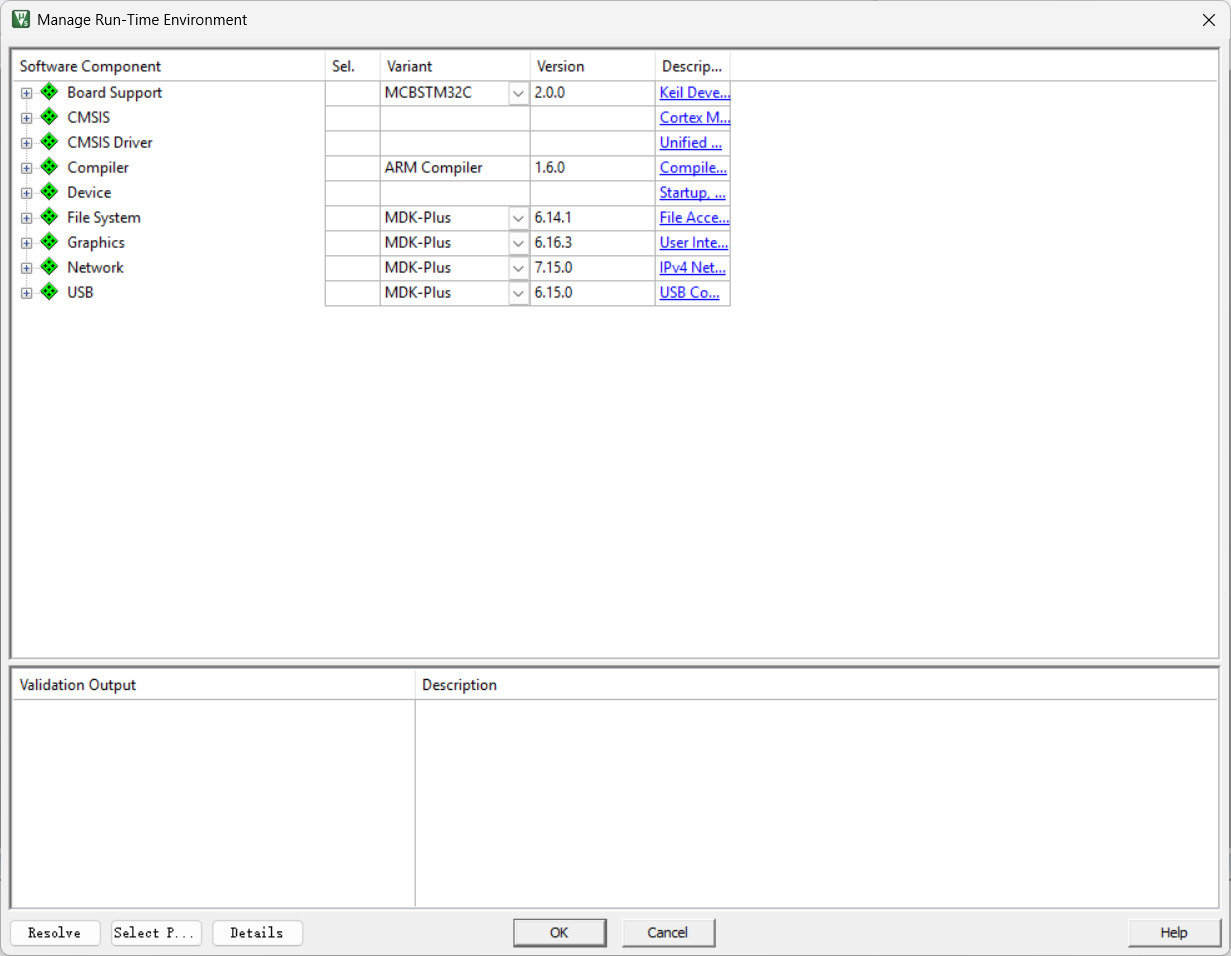Click the Graphics green component icon
Screen dimensions: 1231x956
(x=50, y=242)
